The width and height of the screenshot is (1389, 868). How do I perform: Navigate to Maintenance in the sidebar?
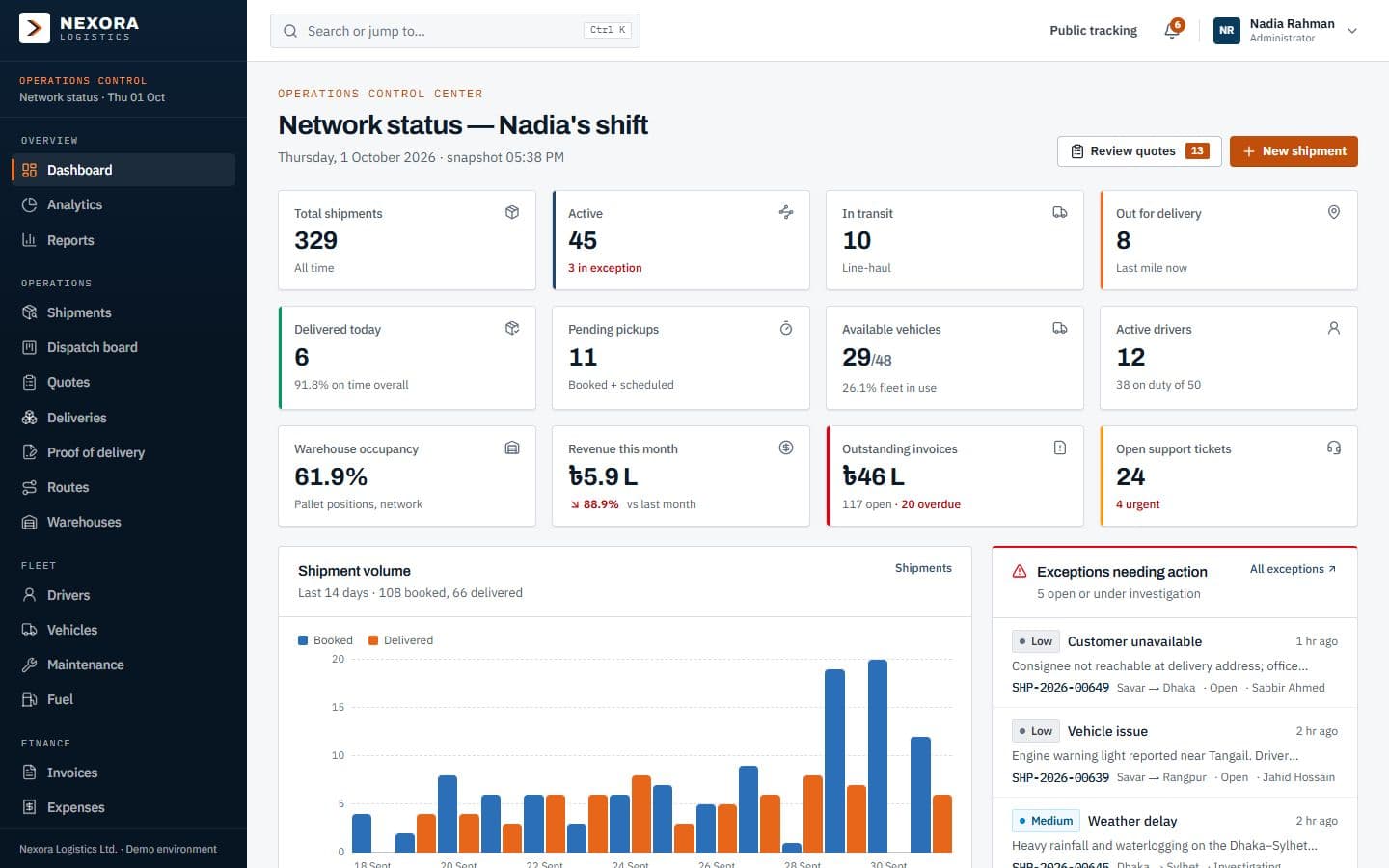[x=123, y=665]
